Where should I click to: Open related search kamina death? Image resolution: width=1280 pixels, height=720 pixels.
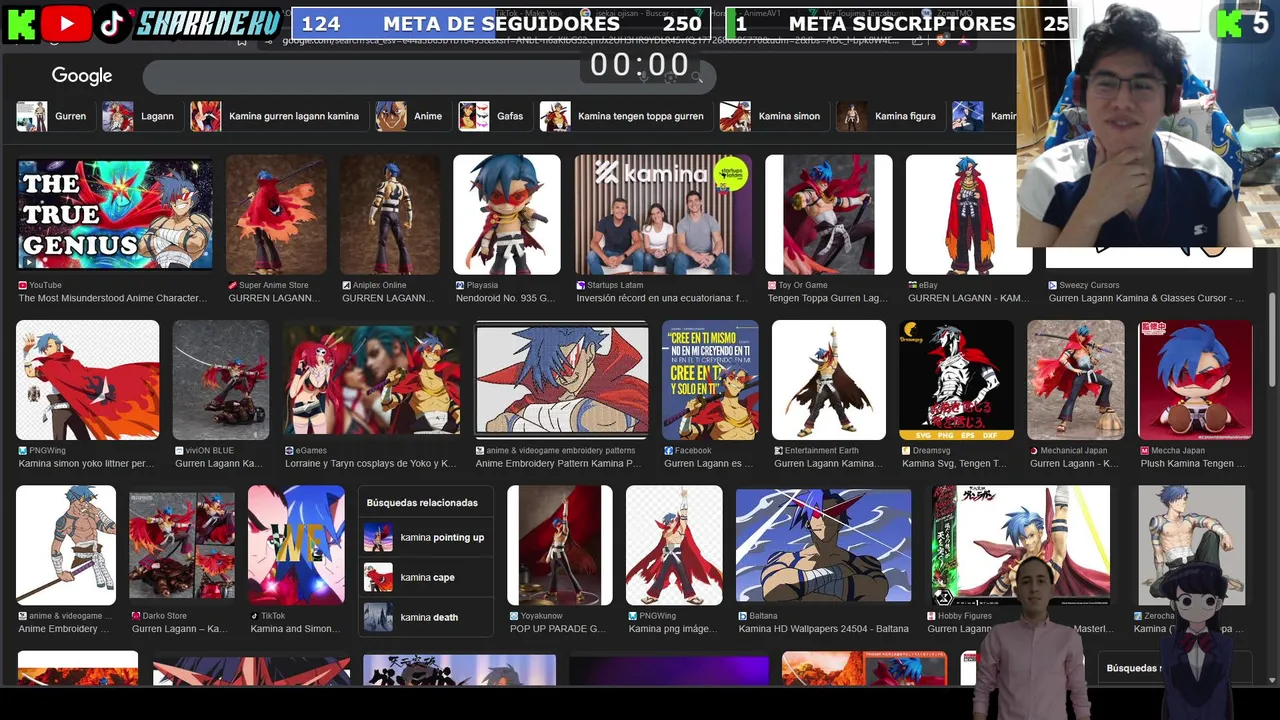[426, 617]
